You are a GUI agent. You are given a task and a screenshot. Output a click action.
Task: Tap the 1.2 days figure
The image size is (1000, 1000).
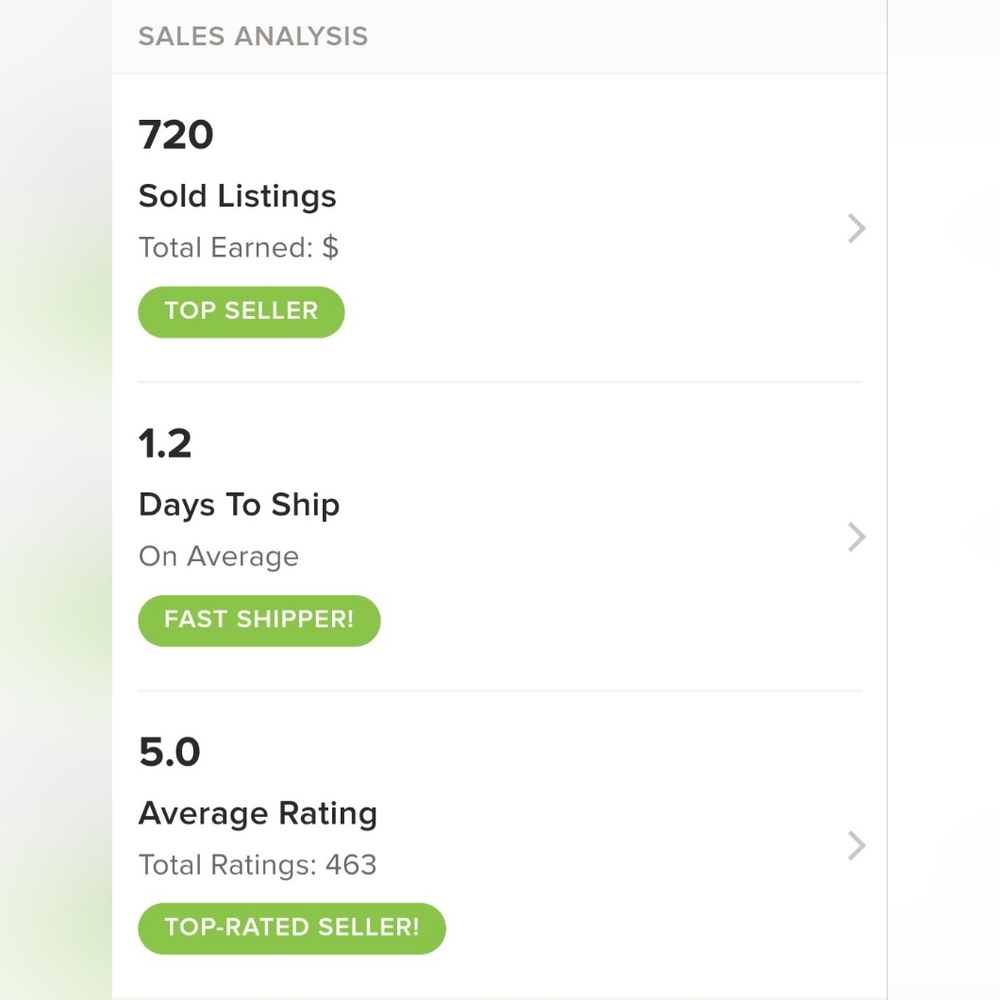[165, 443]
